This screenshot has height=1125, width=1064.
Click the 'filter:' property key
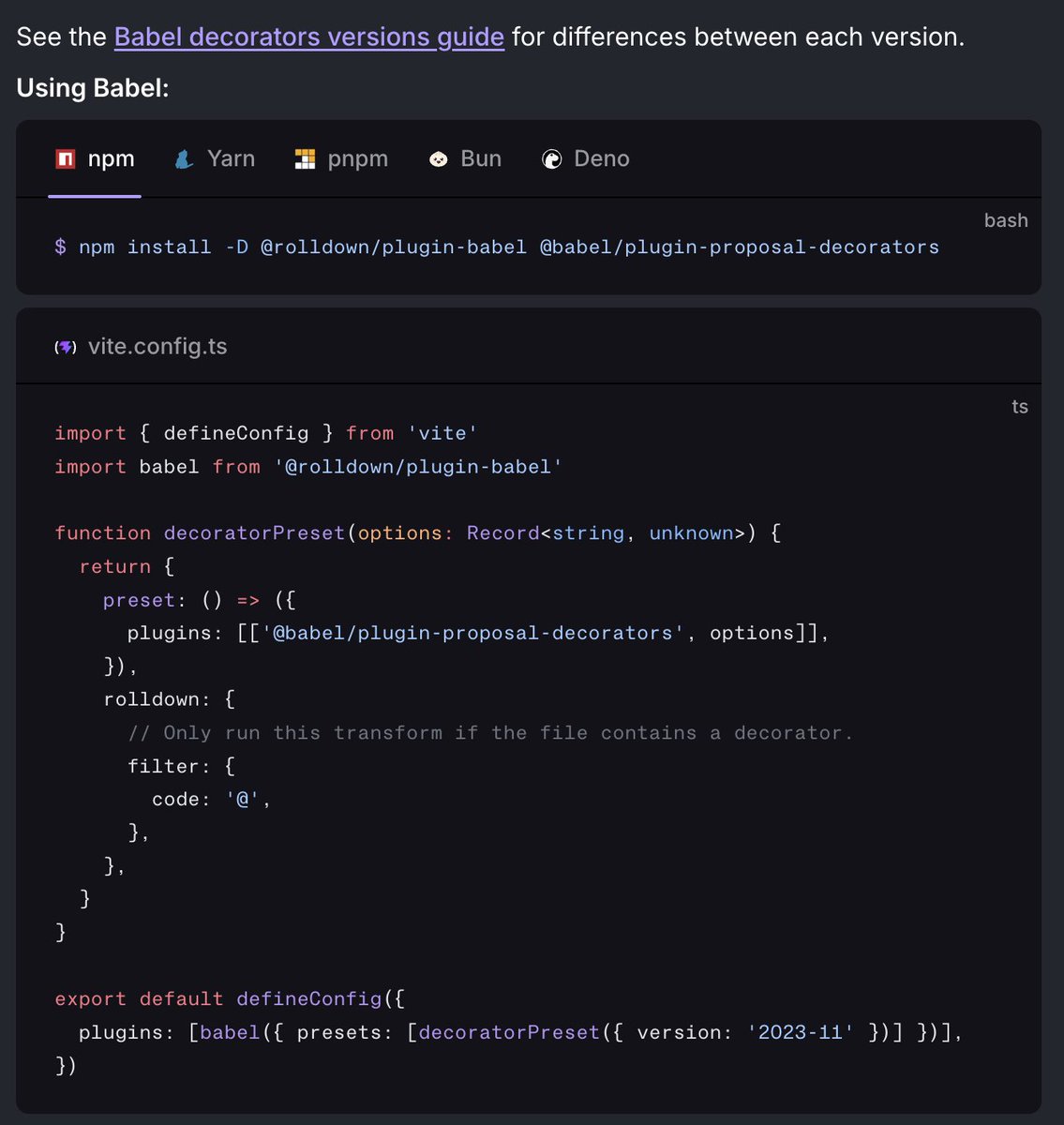click(169, 766)
